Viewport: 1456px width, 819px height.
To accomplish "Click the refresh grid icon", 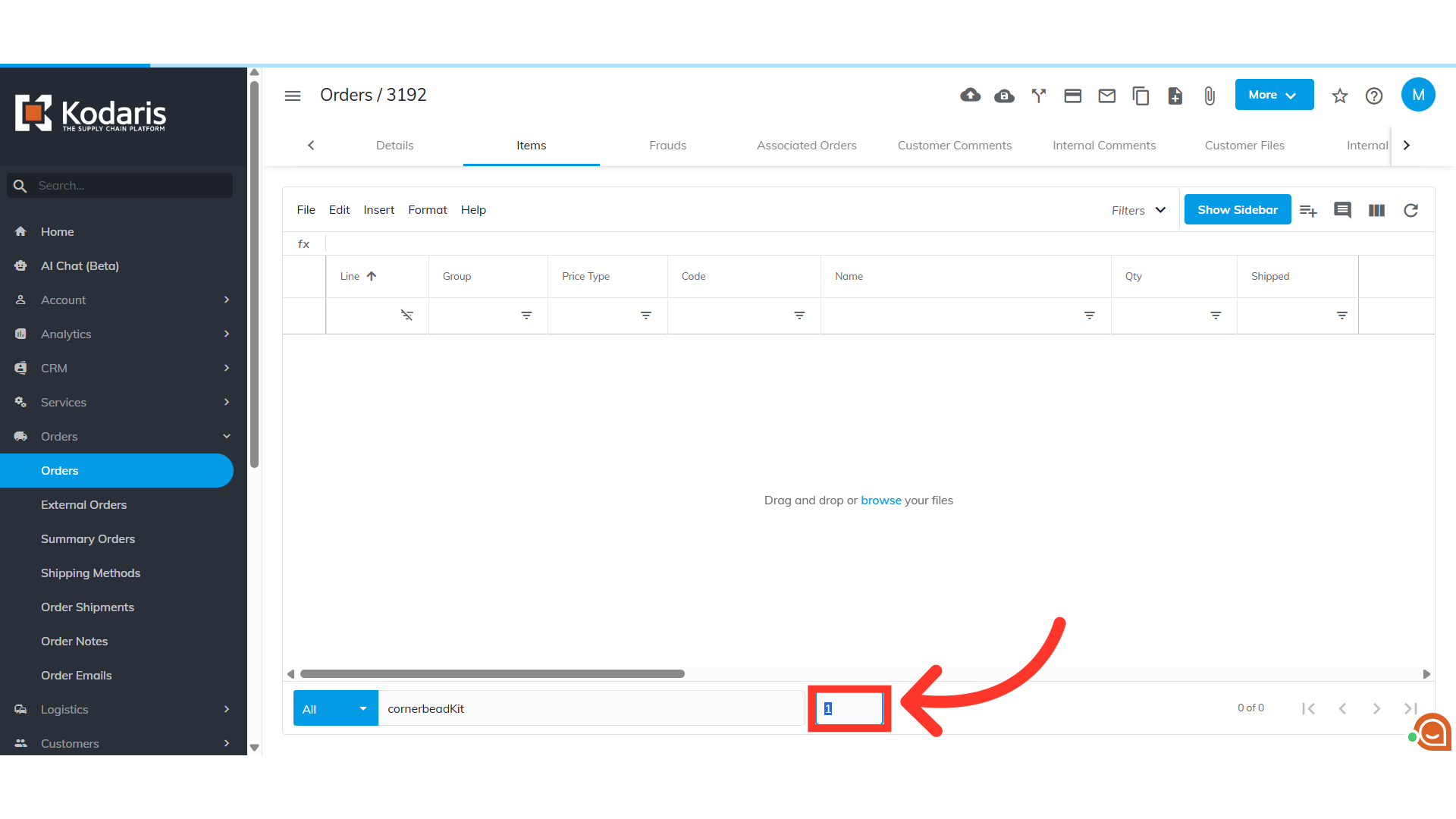I will [1410, 210].
